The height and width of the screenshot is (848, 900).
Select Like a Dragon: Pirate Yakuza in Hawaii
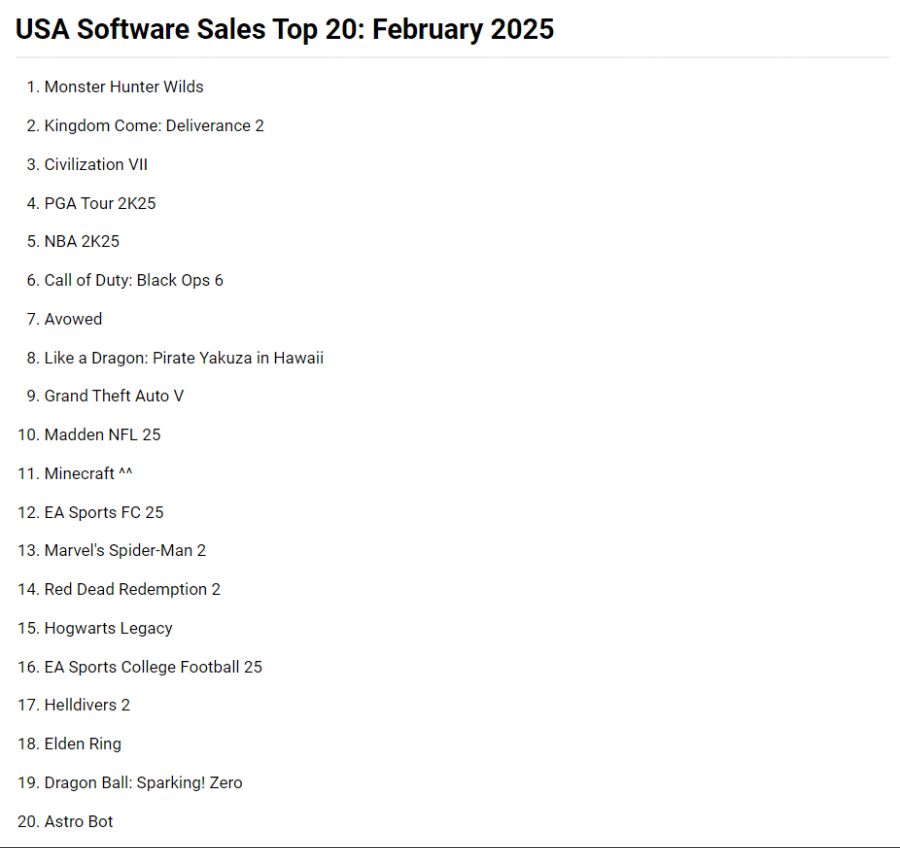coord(184,358)
